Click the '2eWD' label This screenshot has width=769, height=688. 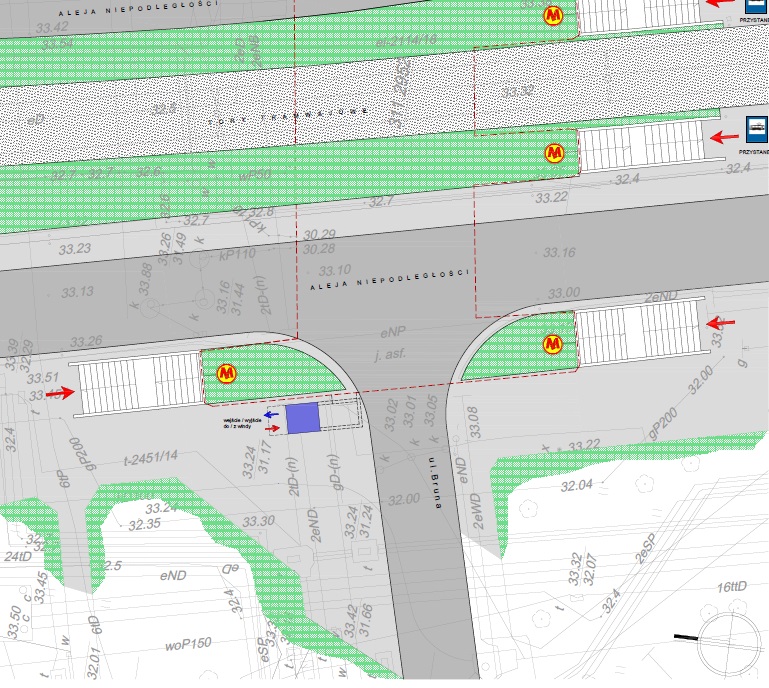point(477,512)
